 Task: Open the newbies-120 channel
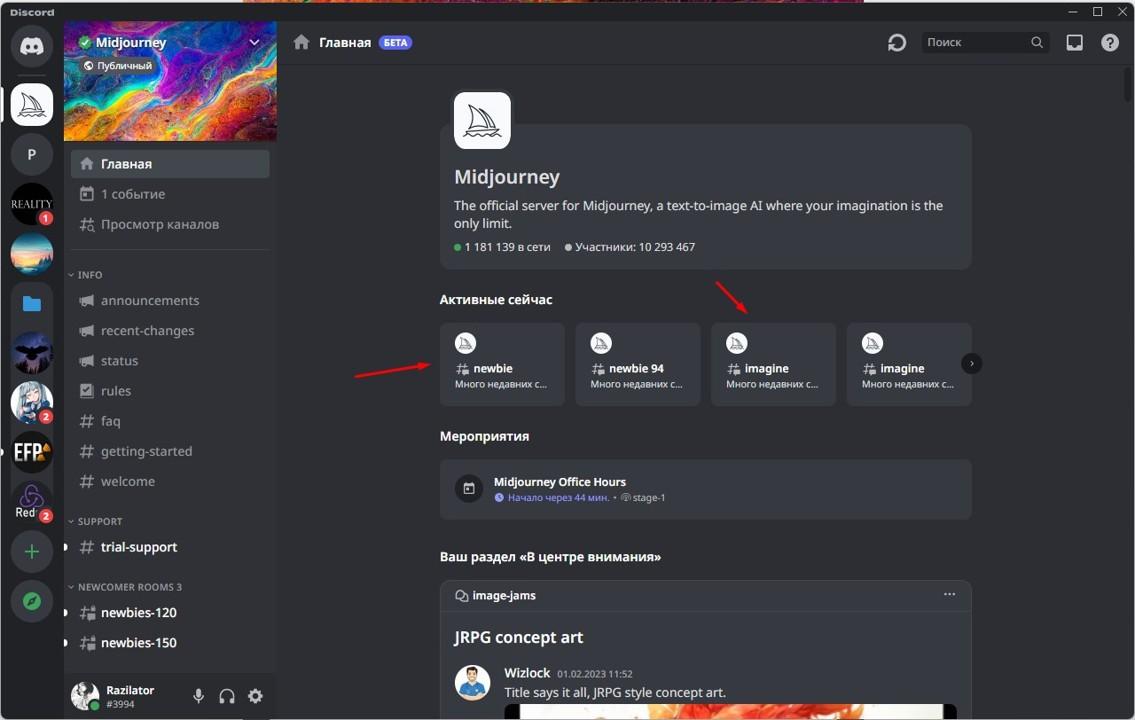(x=170, y=613)
